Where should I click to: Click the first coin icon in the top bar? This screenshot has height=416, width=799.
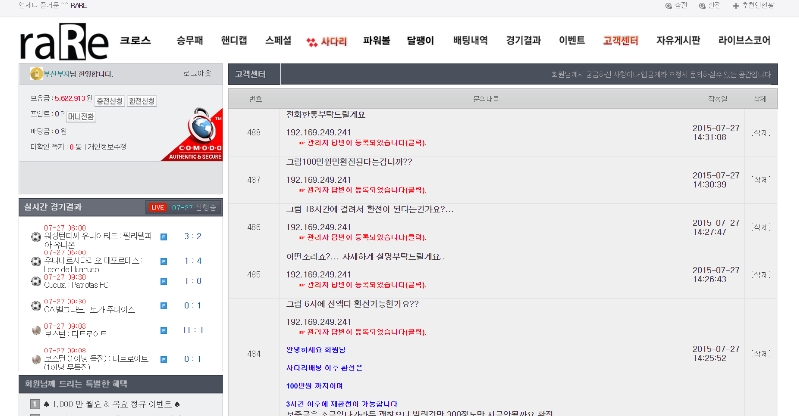point(669,6)
